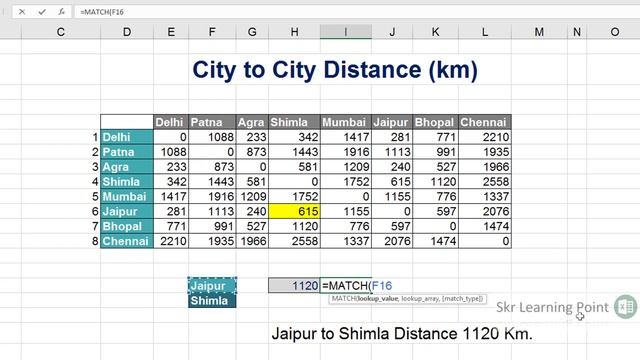Select column G header
This screenshot has height=360, width=640.
(252, 32)
